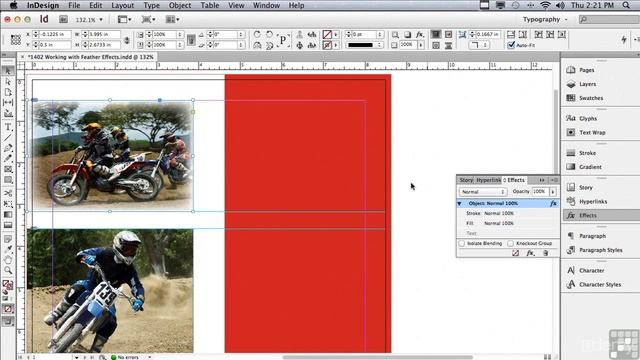
Task: Open the zoom level 132.1% dropdown
Action: (x=101, y=20)
